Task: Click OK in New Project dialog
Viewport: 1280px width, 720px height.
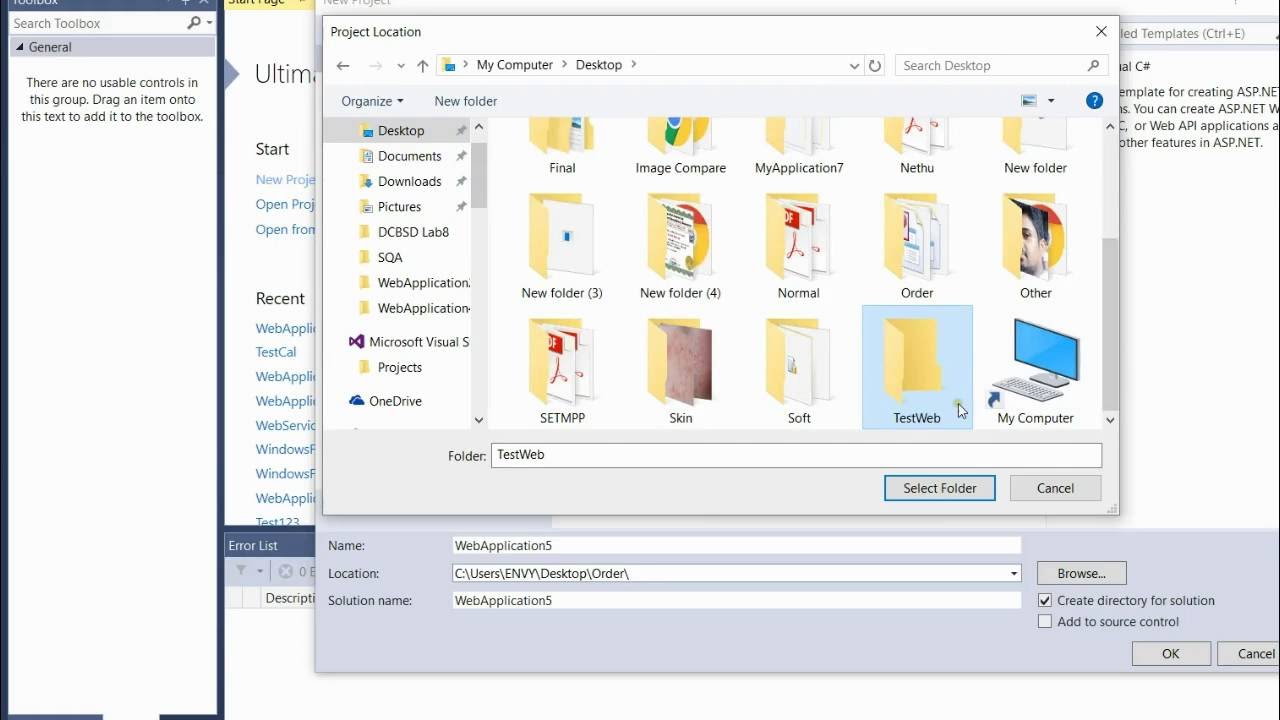Action: click(1171, 653)
